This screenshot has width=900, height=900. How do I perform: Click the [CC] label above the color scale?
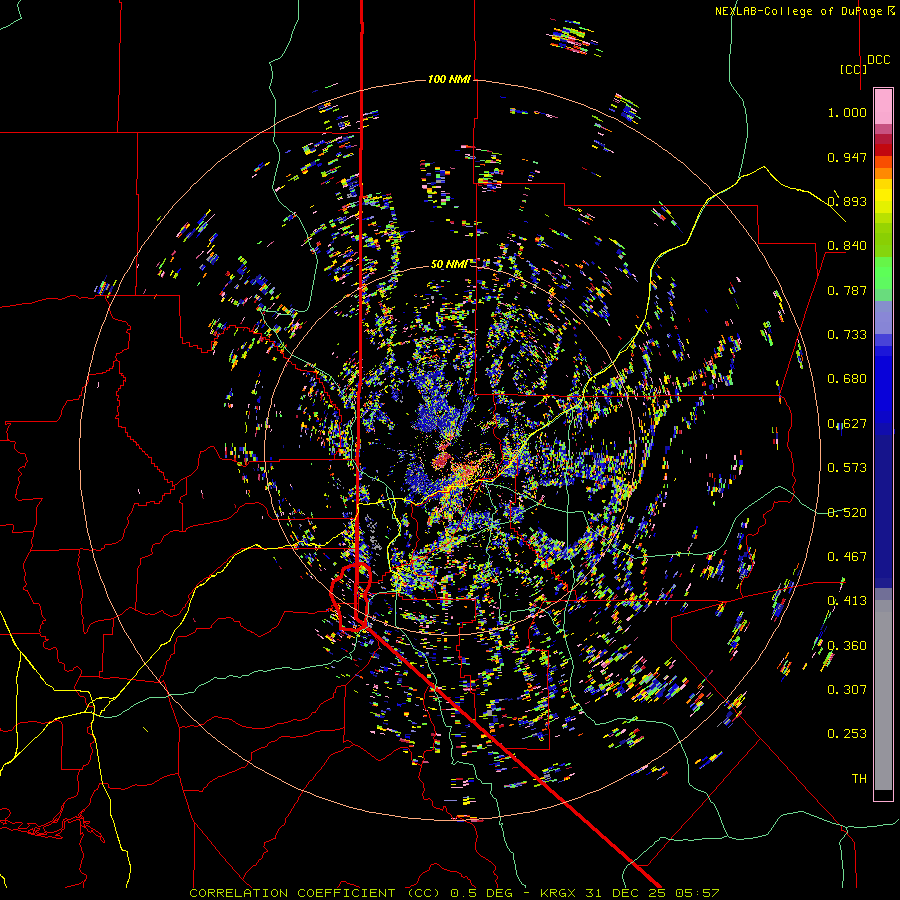click(x=853, y=69)
